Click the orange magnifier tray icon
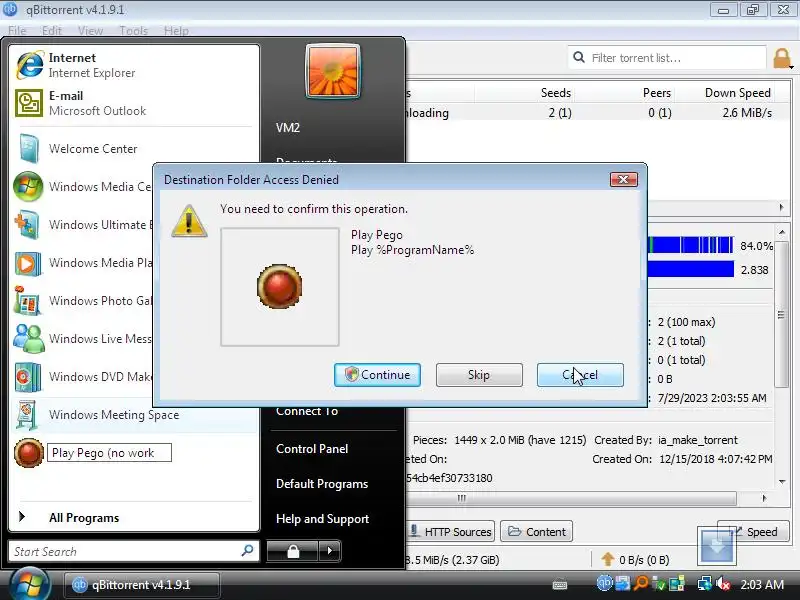Viewport: 800px width, 600px height. [641, 583]
